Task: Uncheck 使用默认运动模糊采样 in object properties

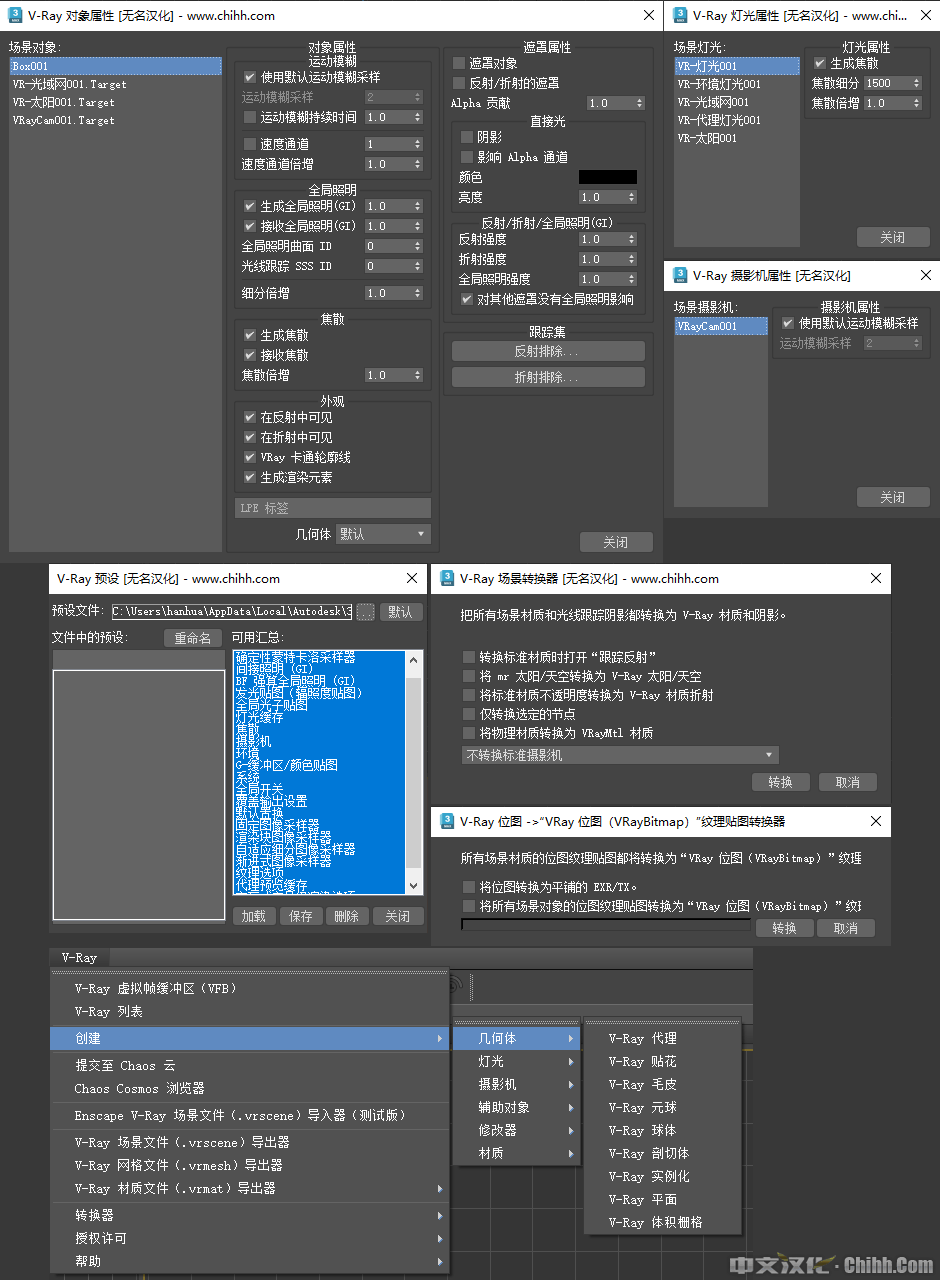Action: coord(251,77)
